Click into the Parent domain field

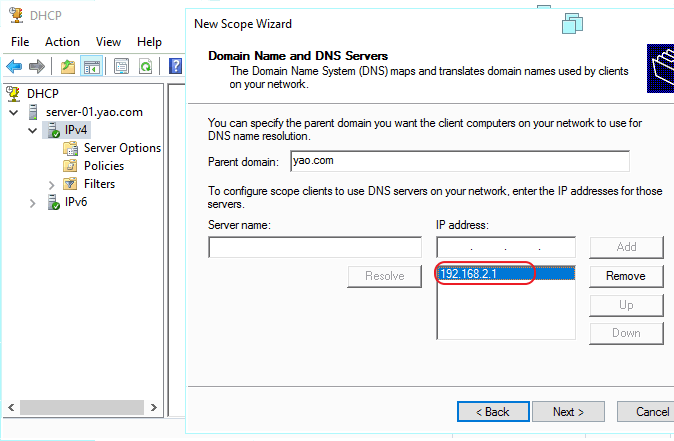coord(458,161)
